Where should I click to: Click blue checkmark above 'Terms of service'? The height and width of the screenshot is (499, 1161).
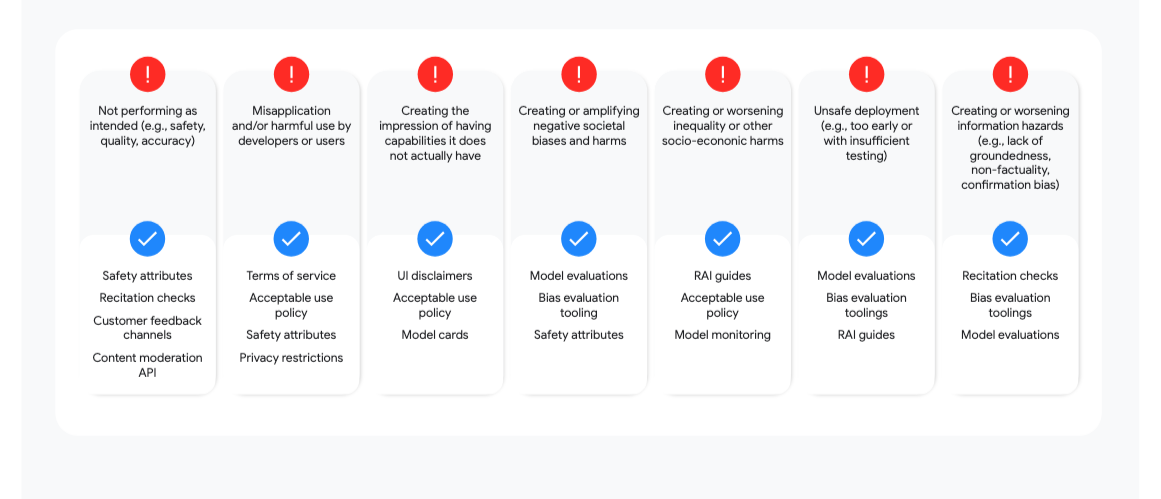(x=291, y=239)
